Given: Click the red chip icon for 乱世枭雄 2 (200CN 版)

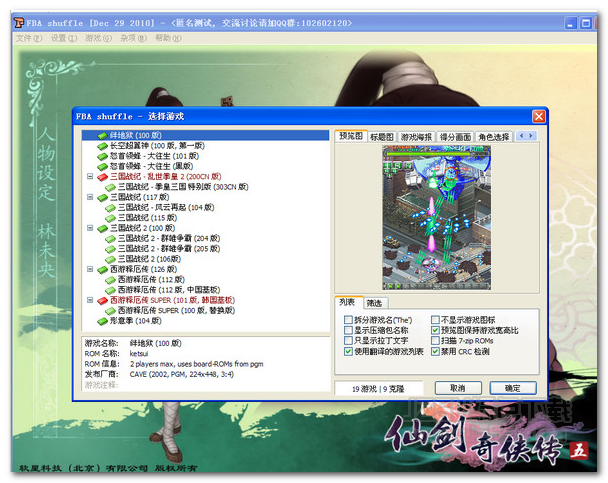Looking at the screenshot, I should [102, 177].
